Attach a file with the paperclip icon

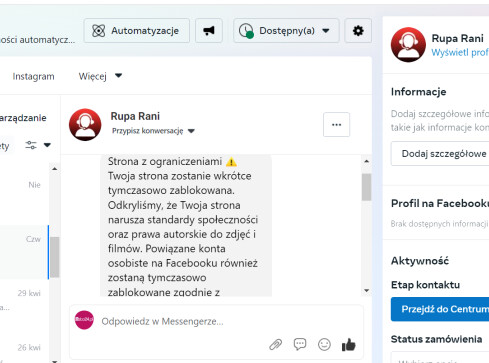pos(275,344)
